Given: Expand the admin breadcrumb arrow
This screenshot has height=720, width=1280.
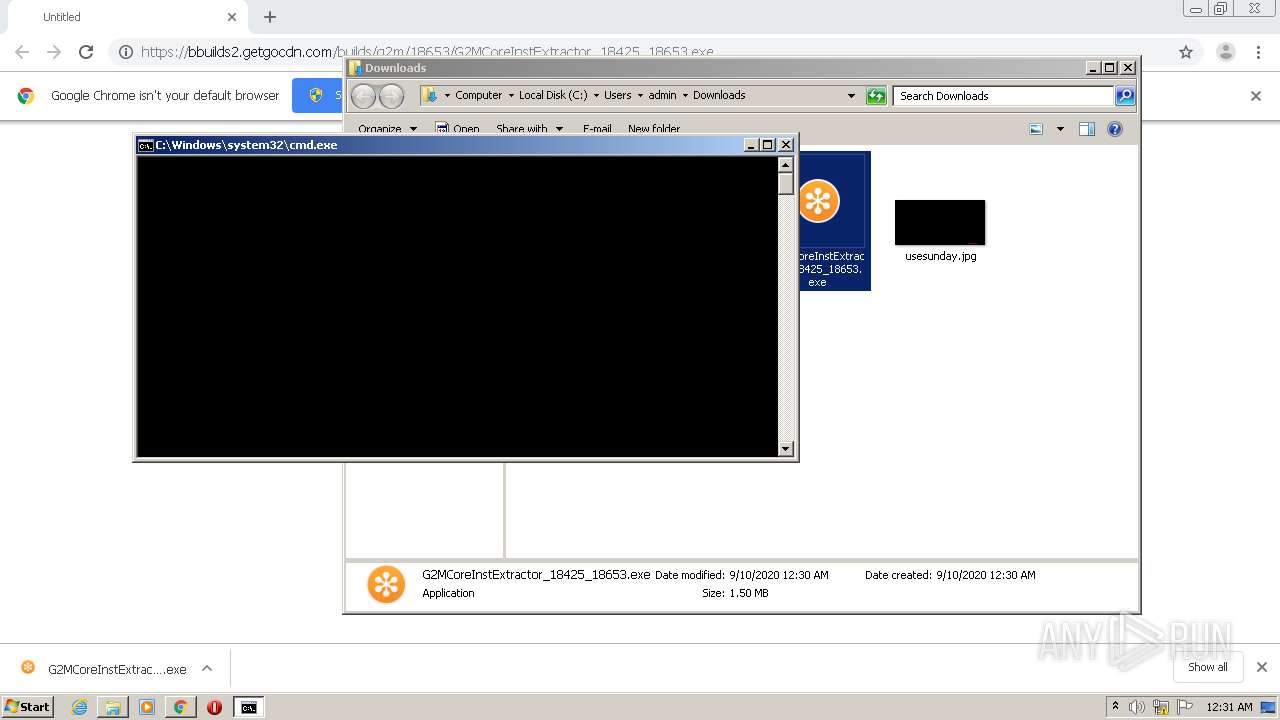Looking at the screenshot, I should pyautogui.click(x=685, y=96).
